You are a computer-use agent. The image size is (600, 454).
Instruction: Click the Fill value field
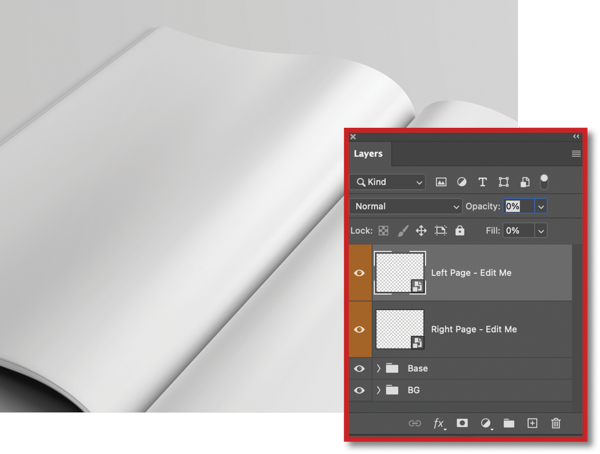pos(518,231)
